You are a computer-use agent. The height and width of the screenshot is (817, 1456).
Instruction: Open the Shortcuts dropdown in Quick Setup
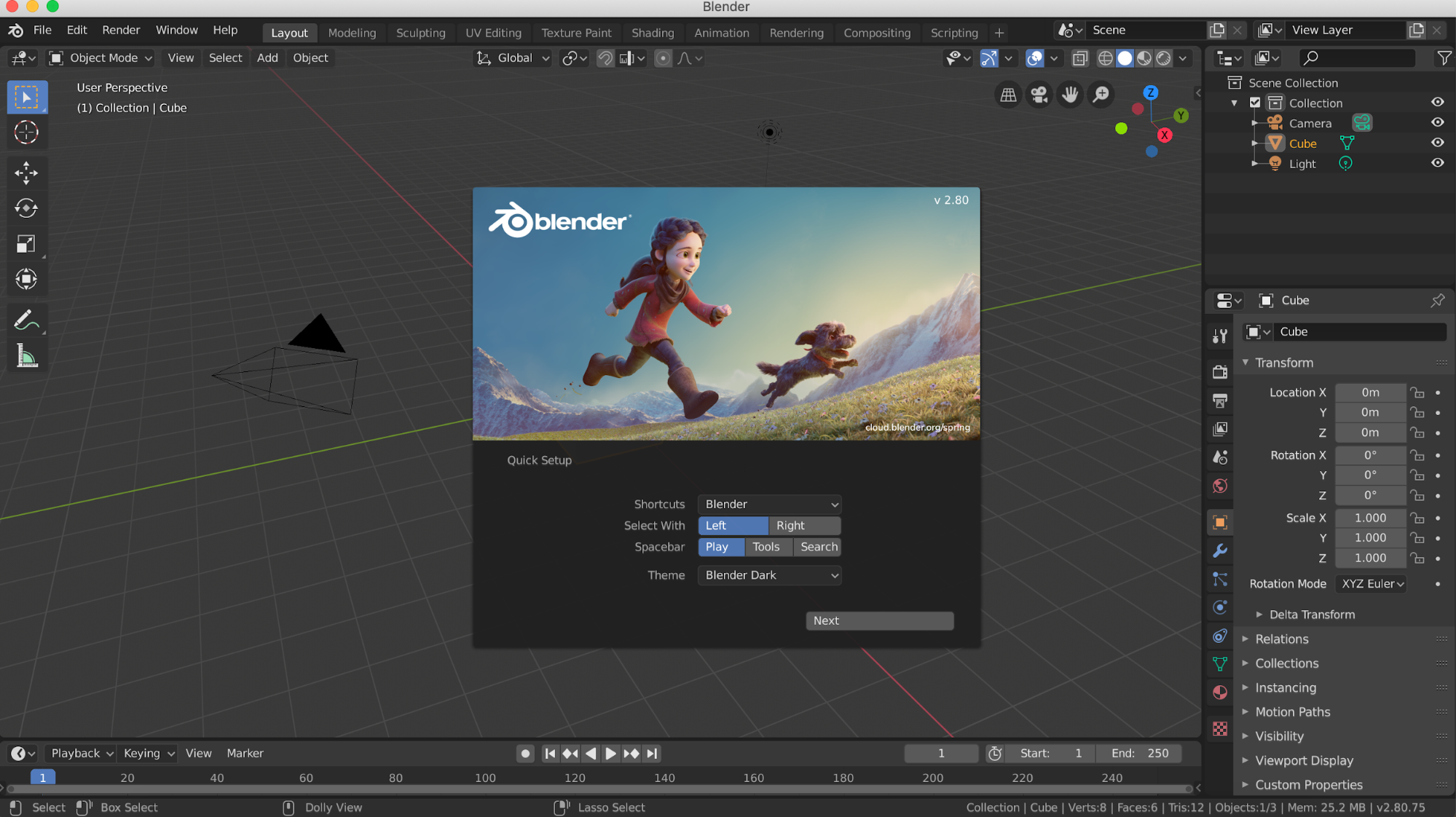click(769, 503)
